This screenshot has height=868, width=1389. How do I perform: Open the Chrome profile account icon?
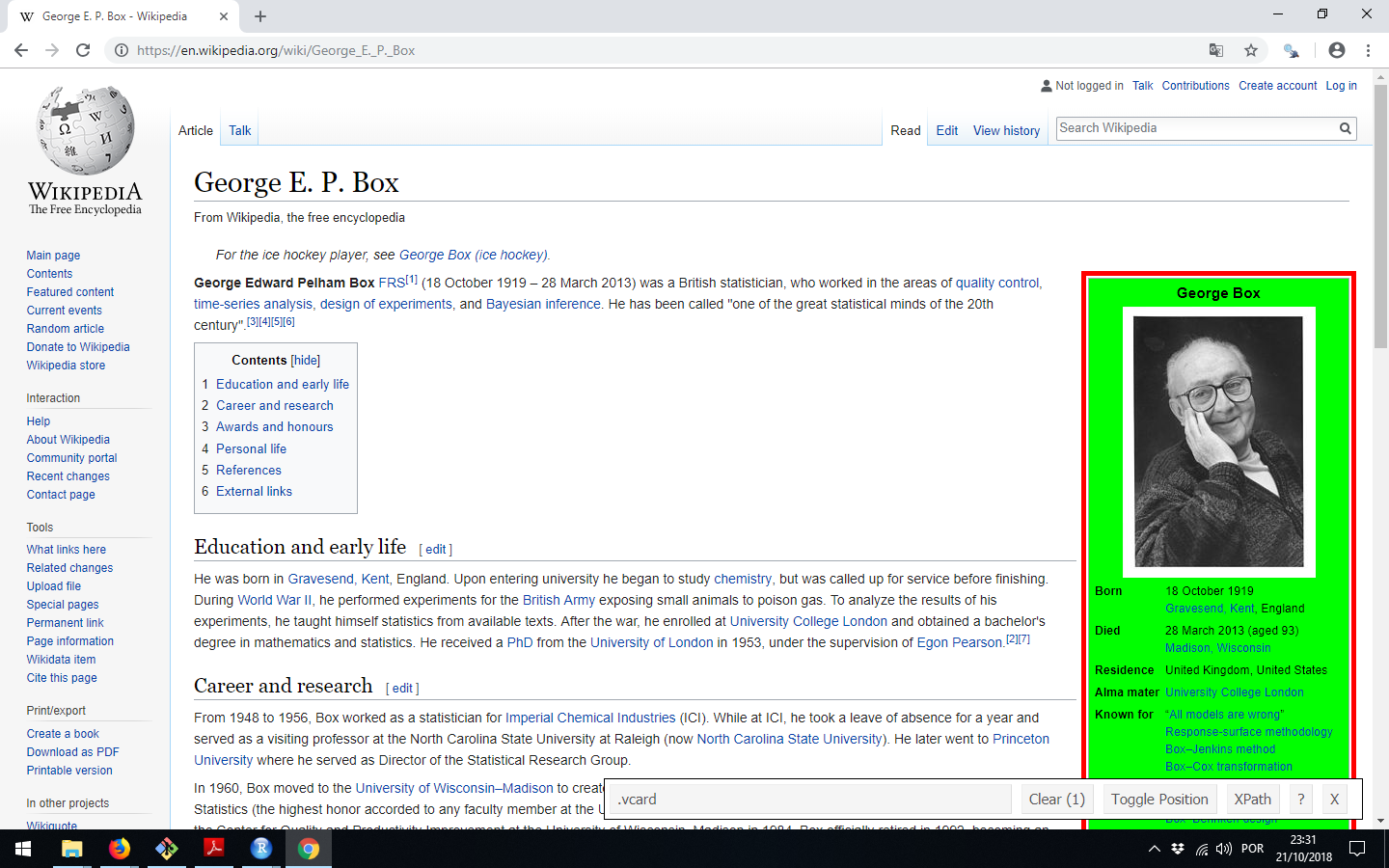click(x=1336, y=50)
